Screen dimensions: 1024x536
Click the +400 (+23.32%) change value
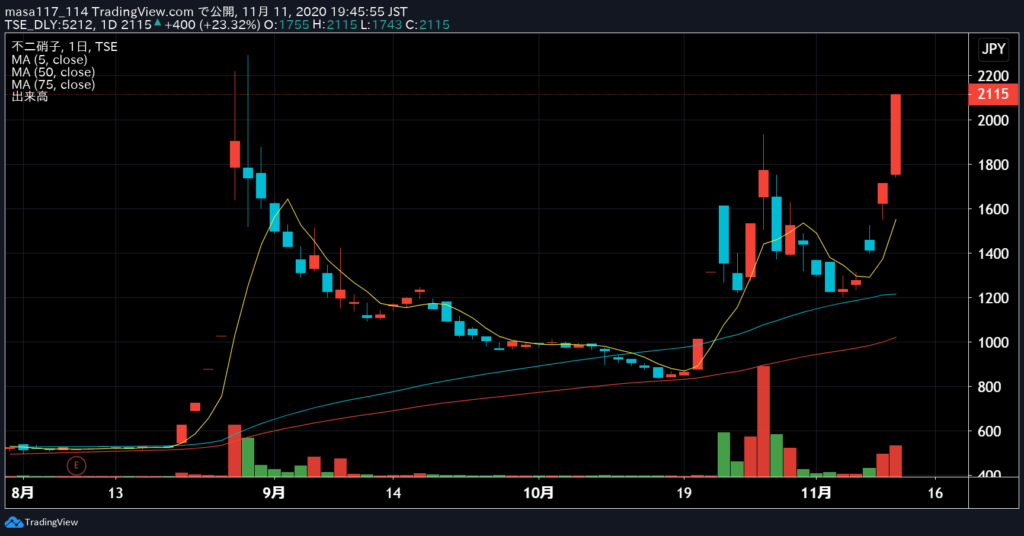212,25
